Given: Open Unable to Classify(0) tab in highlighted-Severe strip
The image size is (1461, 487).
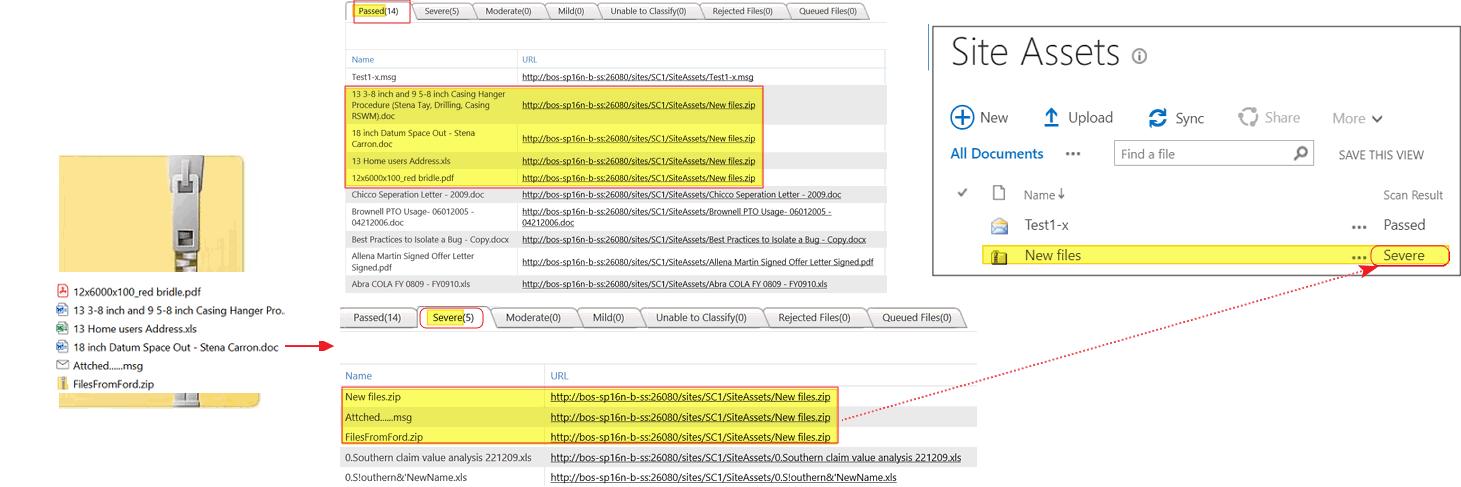Looking at the screenshot, I should (700, 318).
